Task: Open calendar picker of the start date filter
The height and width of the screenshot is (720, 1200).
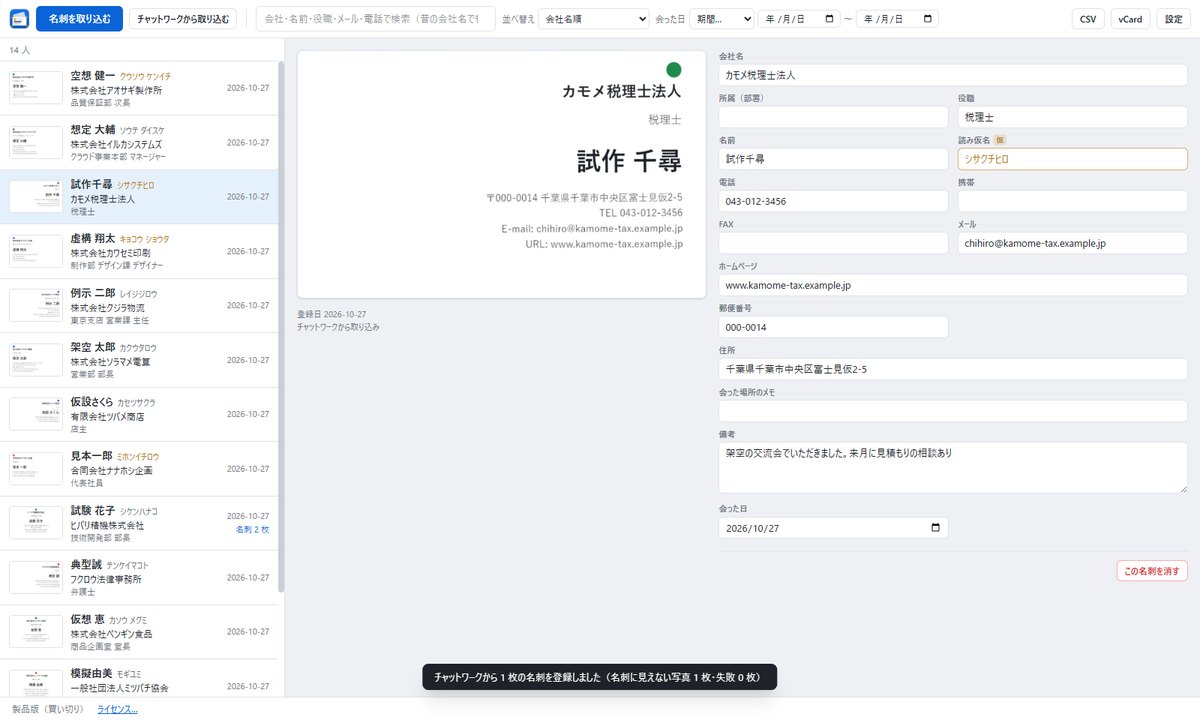Action: tap(829, 19)
